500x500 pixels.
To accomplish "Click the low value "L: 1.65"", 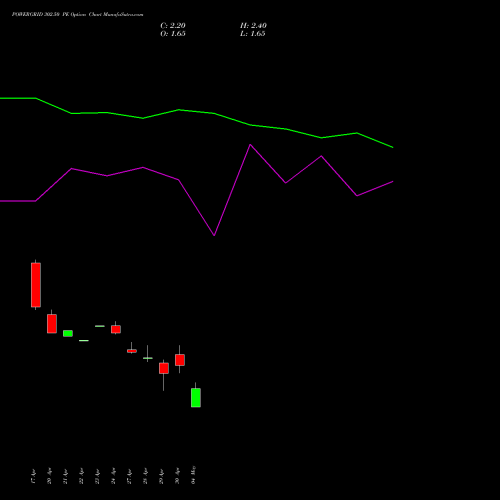I will [x=253, y=34].
